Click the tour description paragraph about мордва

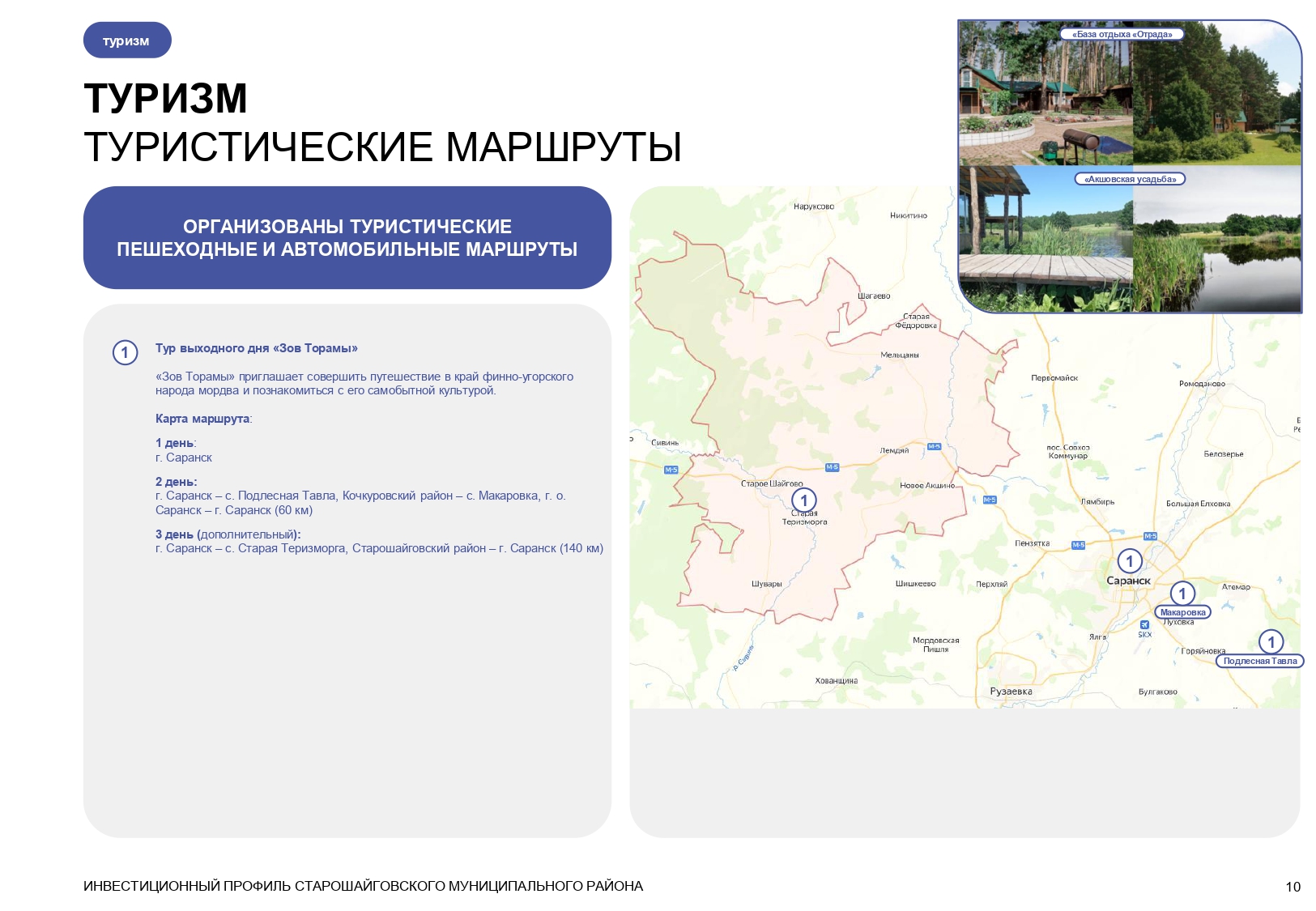click(x=364, y=383)
